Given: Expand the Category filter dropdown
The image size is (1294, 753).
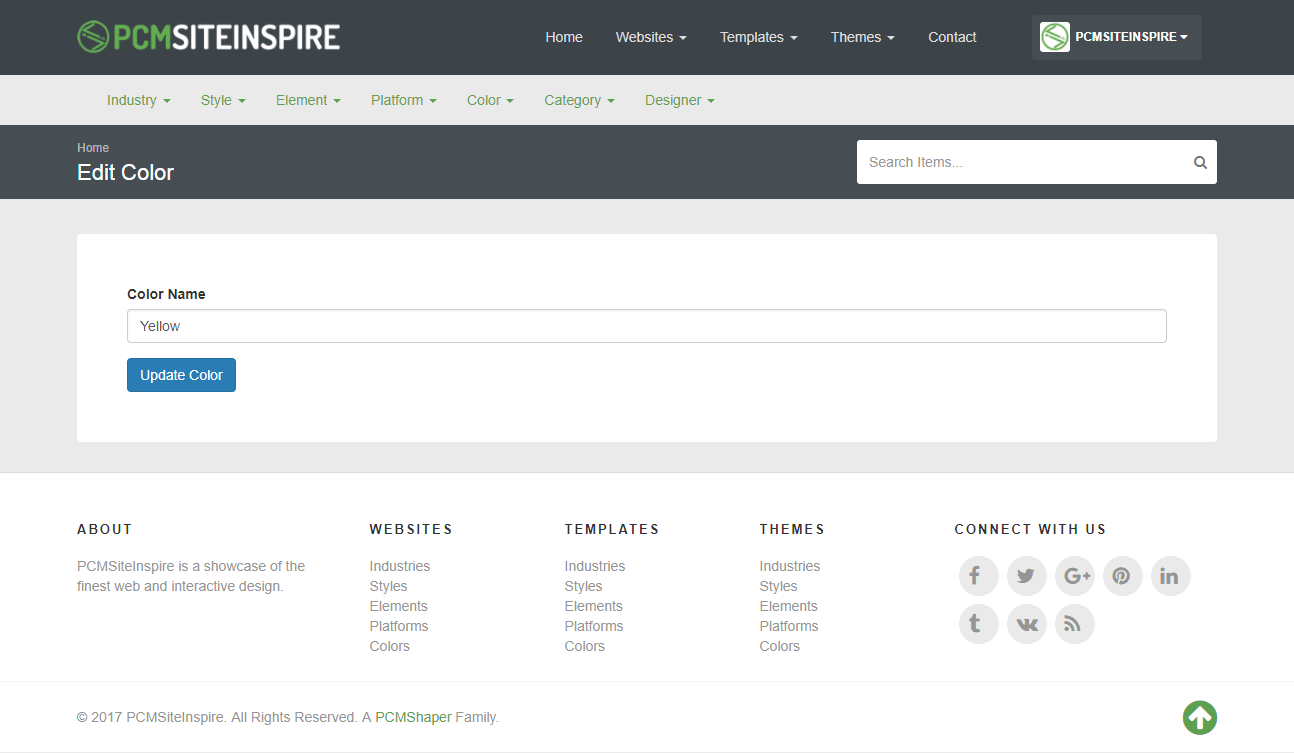Looking at the screenshot, I should tap(579, 100).
